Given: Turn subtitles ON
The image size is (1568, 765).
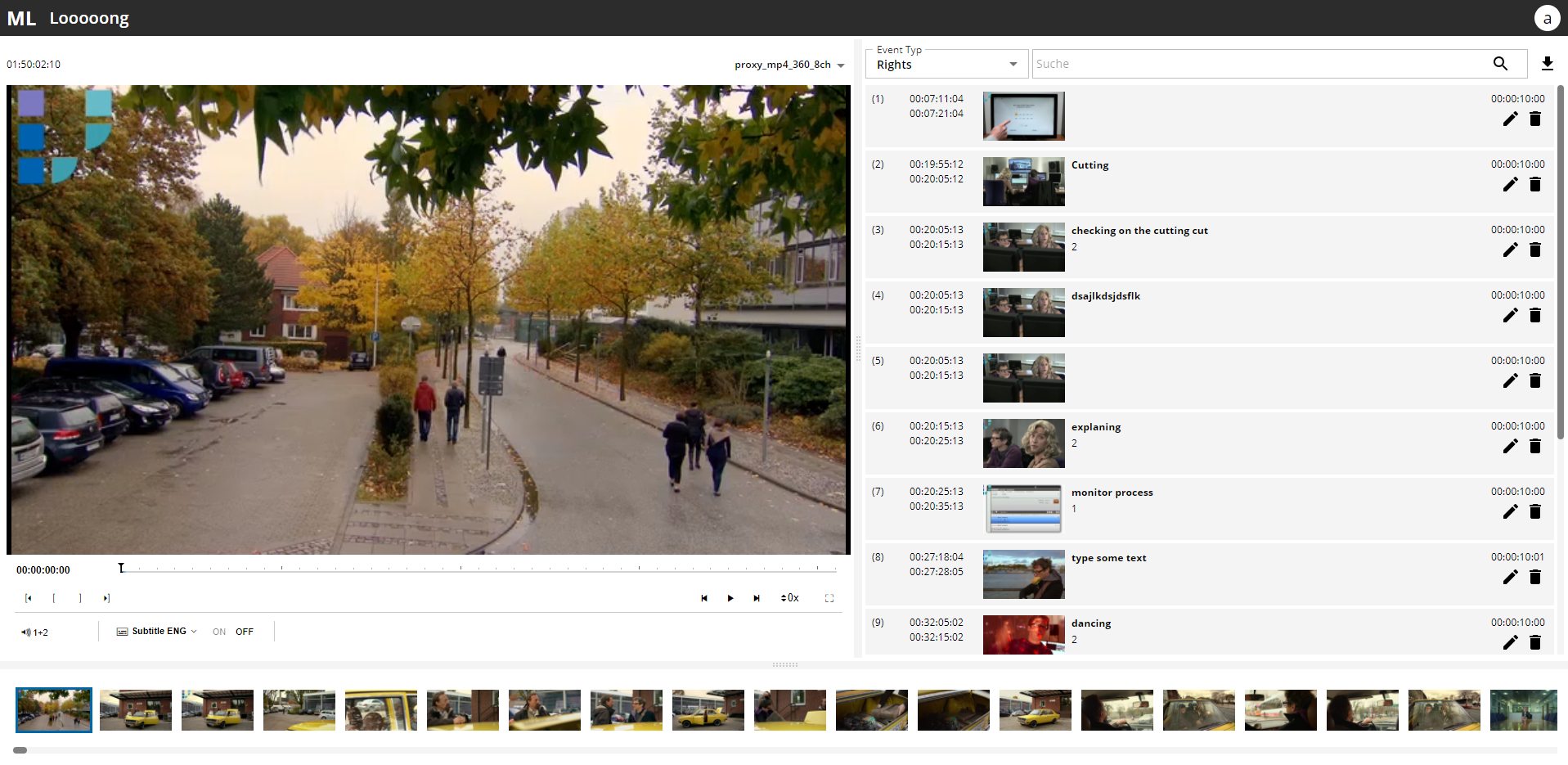Looking at the screenshot, I should (219, 632).
